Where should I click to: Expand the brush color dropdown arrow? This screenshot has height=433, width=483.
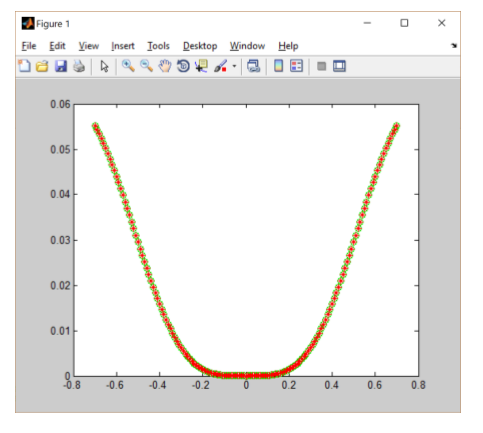(x=234, y=66)
